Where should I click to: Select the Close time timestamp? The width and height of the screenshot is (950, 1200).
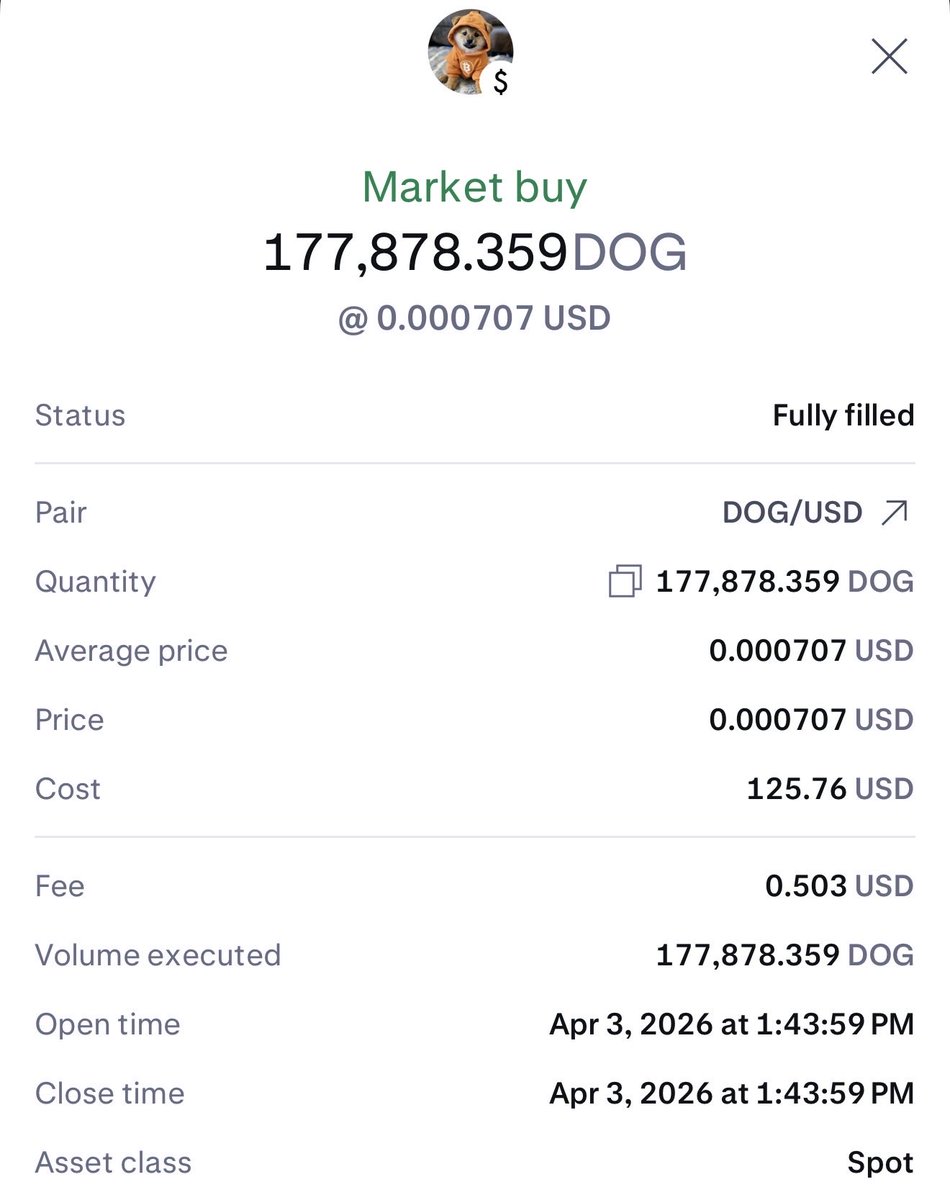(x=731, y=1094)
